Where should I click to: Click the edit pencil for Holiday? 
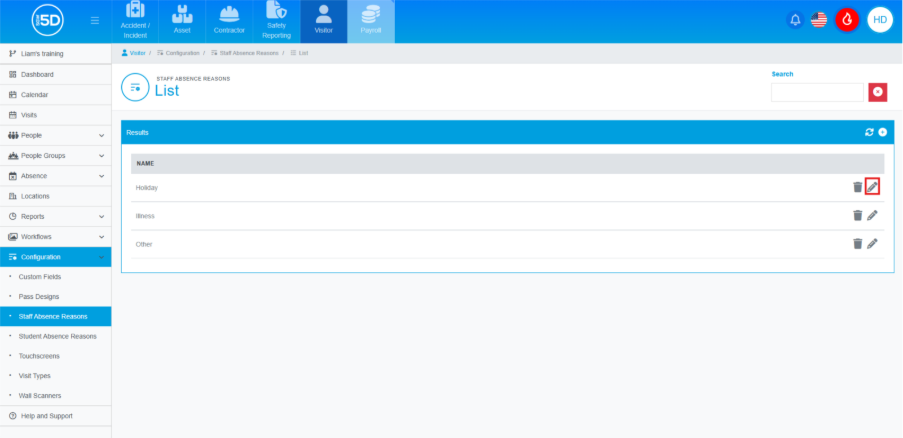coord(872,187)
